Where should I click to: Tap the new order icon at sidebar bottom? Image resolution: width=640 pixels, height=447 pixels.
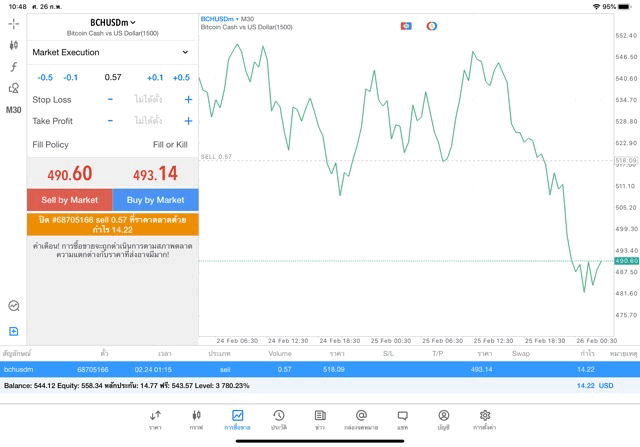(x=14, y=331)
